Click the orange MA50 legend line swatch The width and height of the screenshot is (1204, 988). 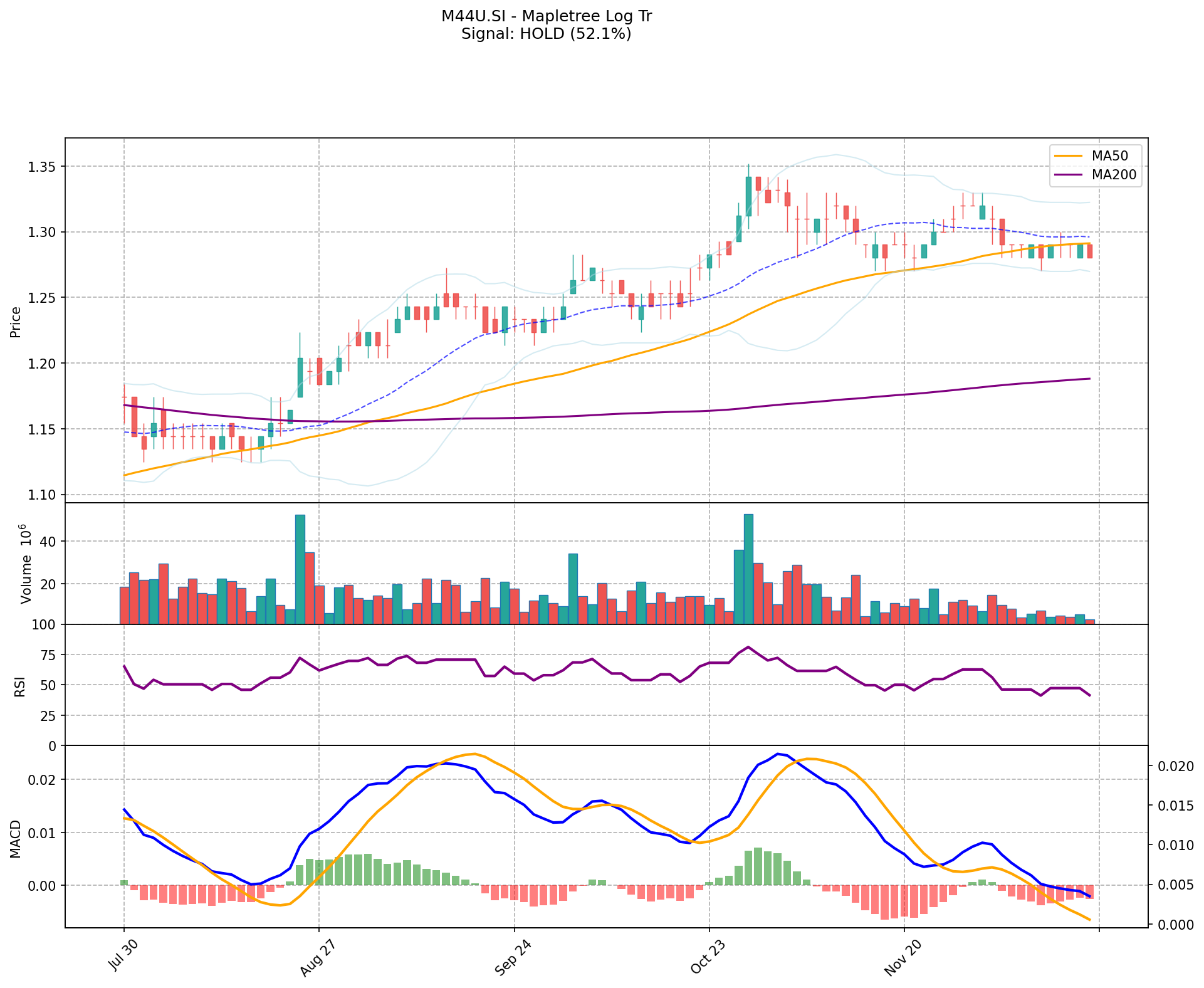pyautogui.click(x=1069, y=155)
